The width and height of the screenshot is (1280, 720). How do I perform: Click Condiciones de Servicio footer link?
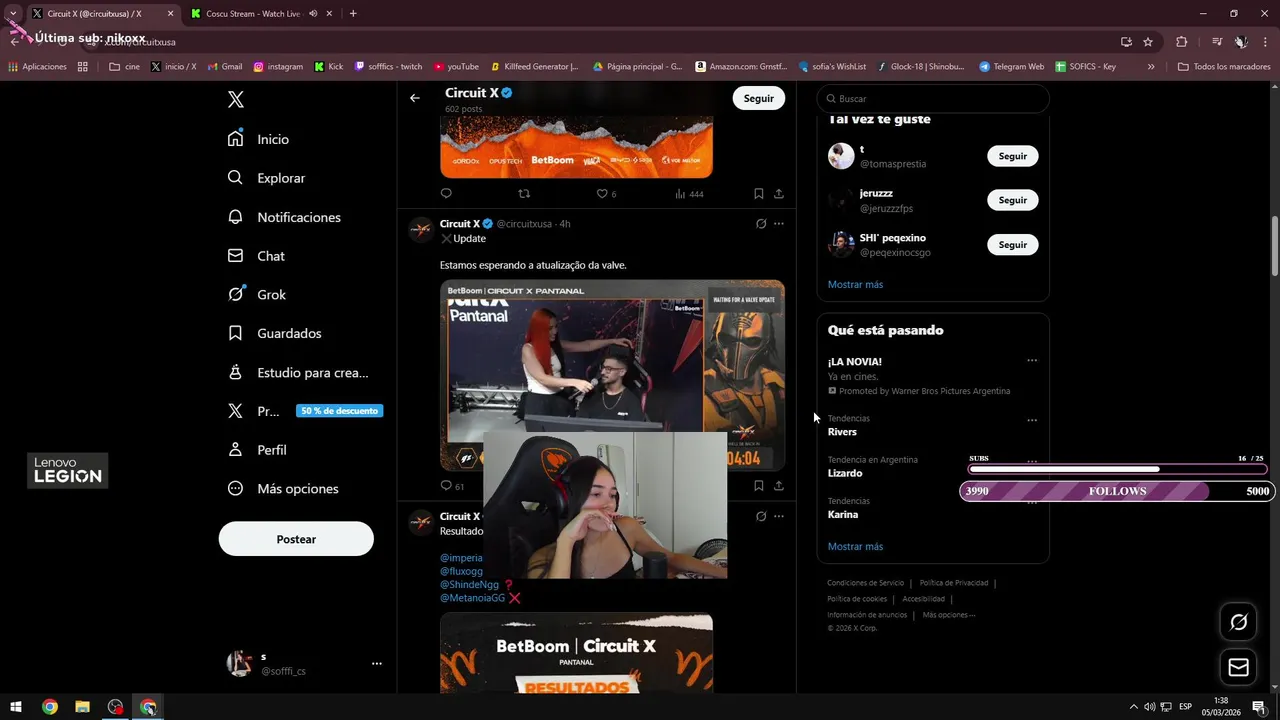click(x=865, y=583)
